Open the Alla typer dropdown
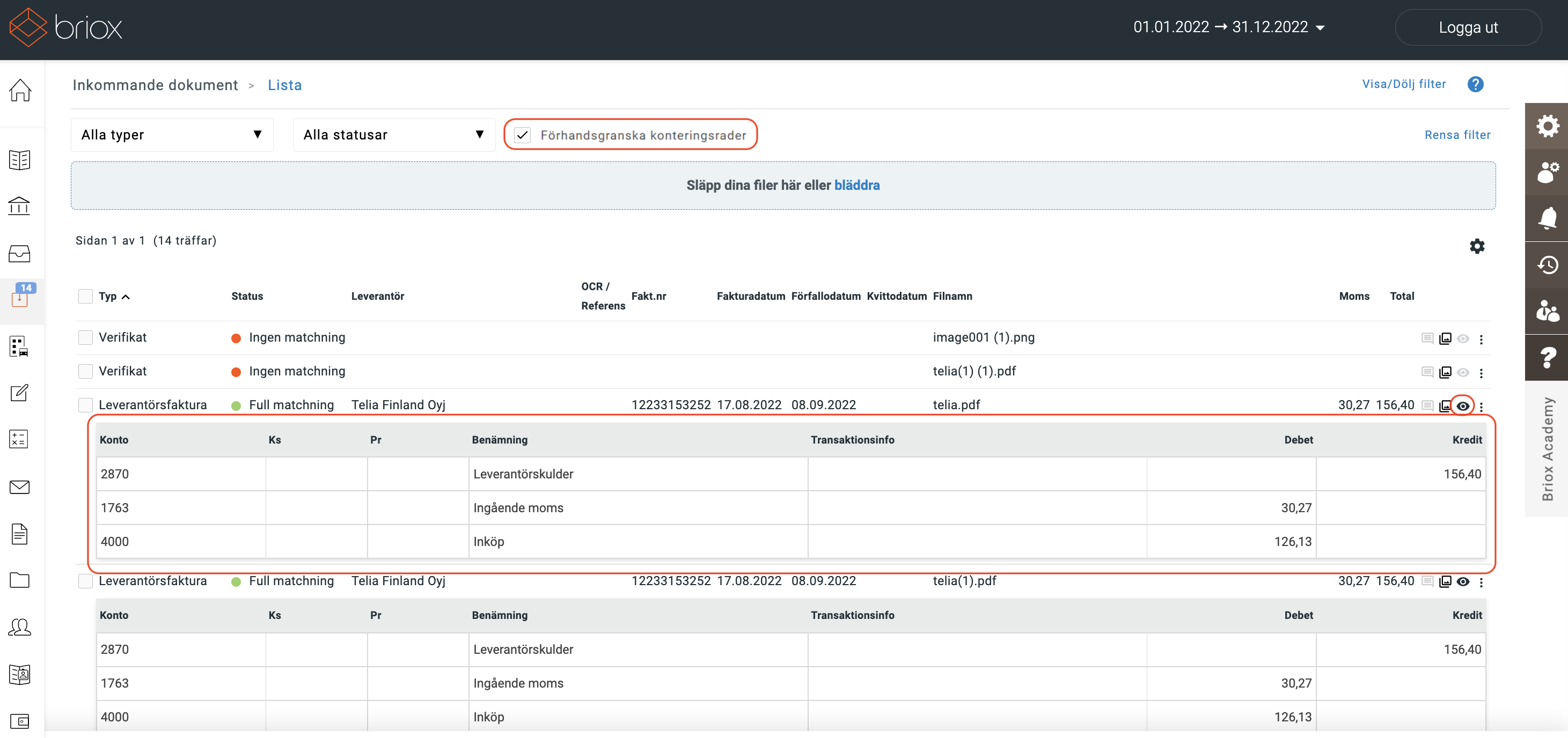The height and width of the screenshot is (738, 1568). coord(172,135)
